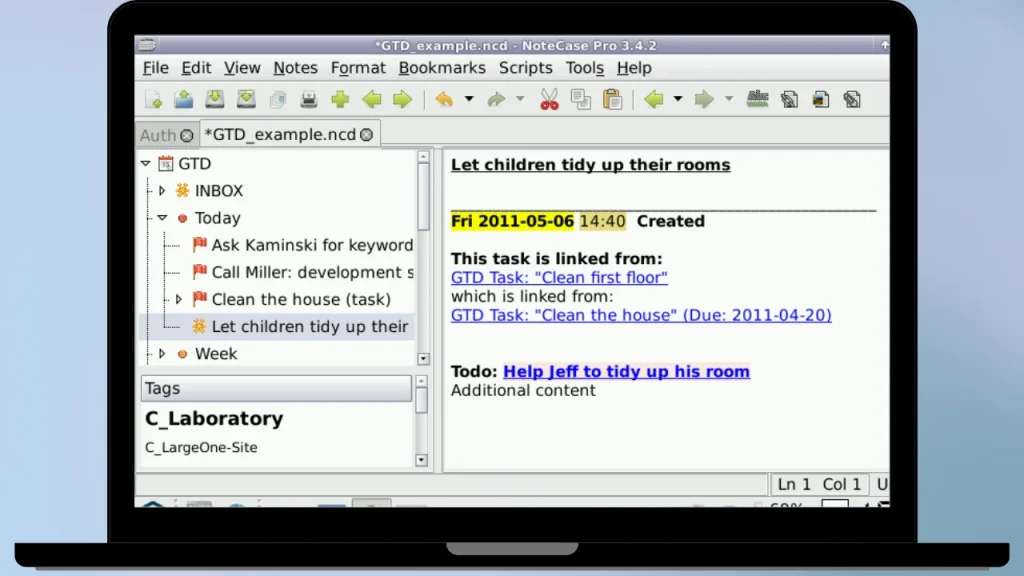Click the first green left-arrow toolbar icon
The image size is (1024, 576).
(x=372, y=99)
